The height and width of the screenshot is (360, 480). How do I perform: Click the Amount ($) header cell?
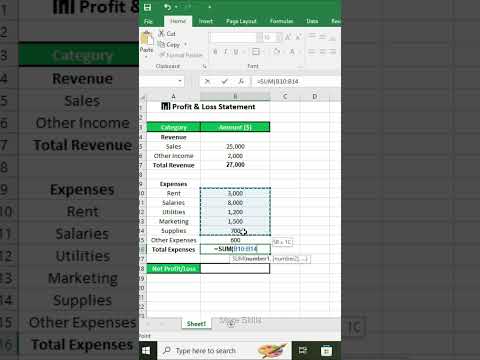click(235, 127)
